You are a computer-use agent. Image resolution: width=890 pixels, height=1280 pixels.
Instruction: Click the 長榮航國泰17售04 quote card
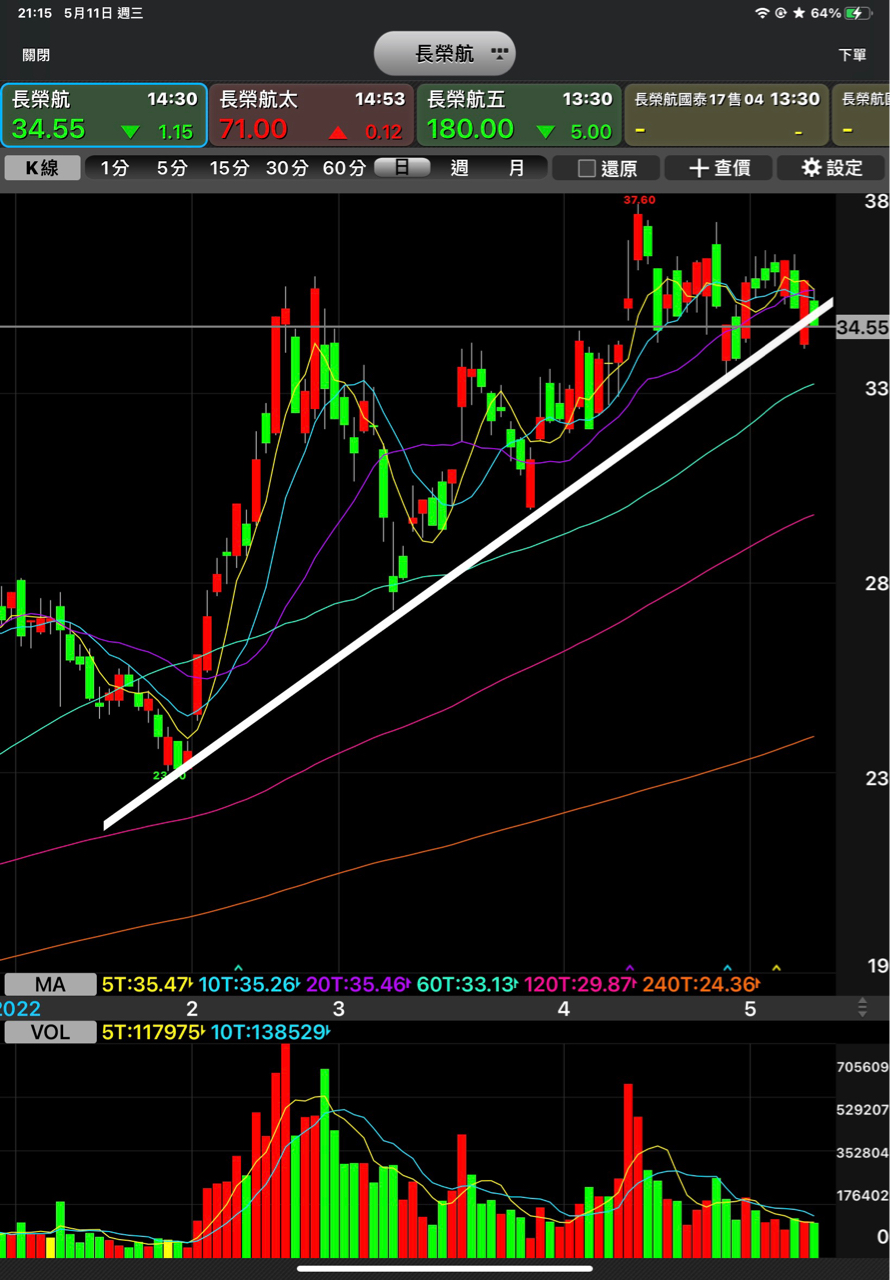click(x=727, y=116)
